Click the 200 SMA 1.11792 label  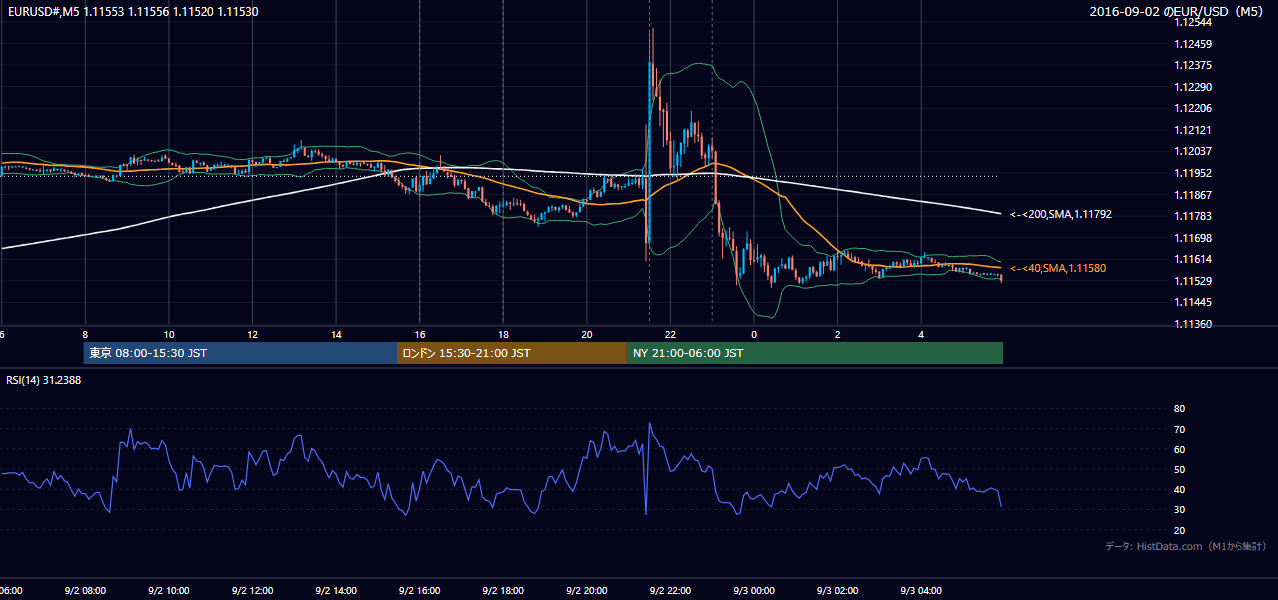(1061, 214)
